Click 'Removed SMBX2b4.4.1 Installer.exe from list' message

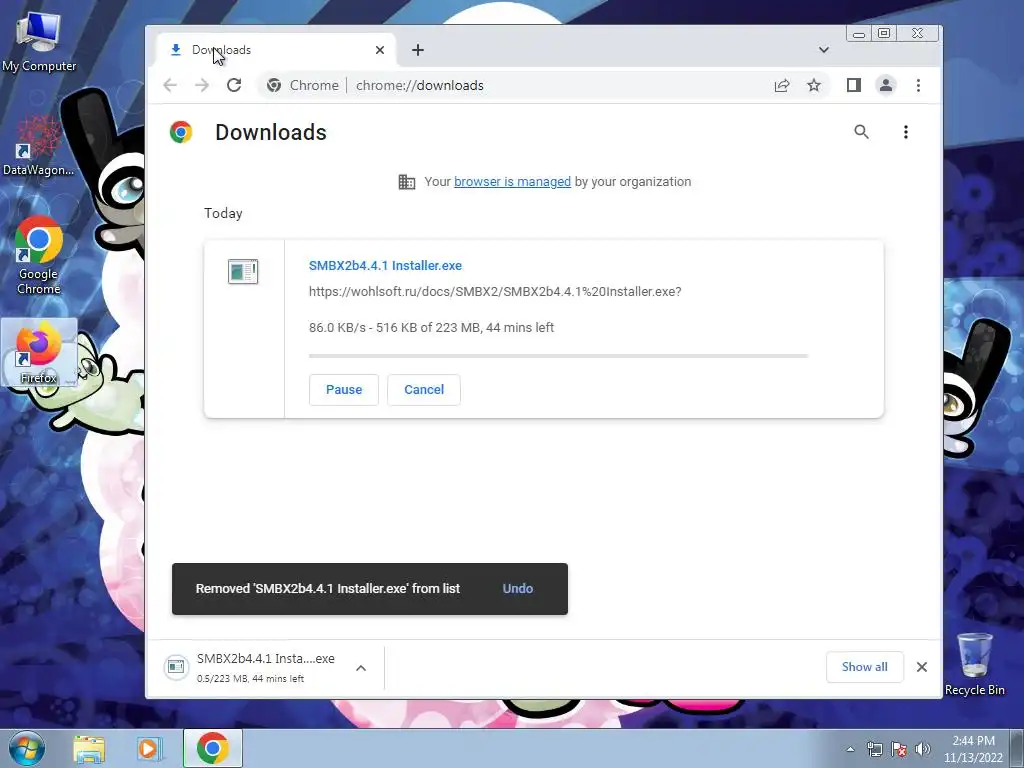click(328, 588)
